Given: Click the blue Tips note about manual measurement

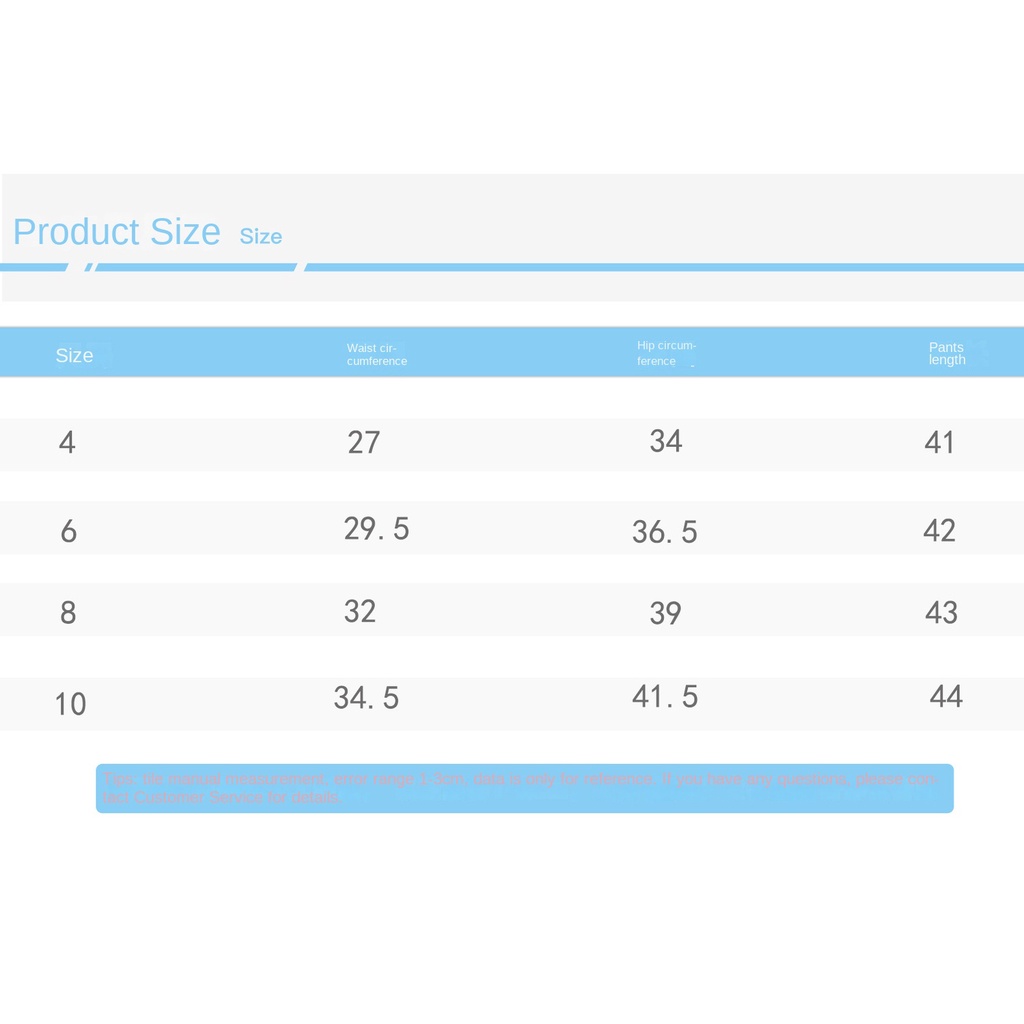Looking at the screenshot, I should click(524, 788).
